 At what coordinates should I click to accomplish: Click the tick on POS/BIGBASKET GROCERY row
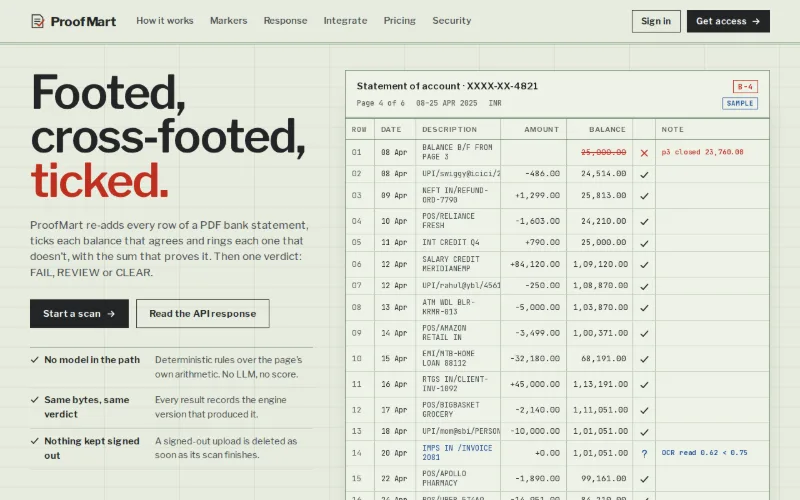(644, 410)
